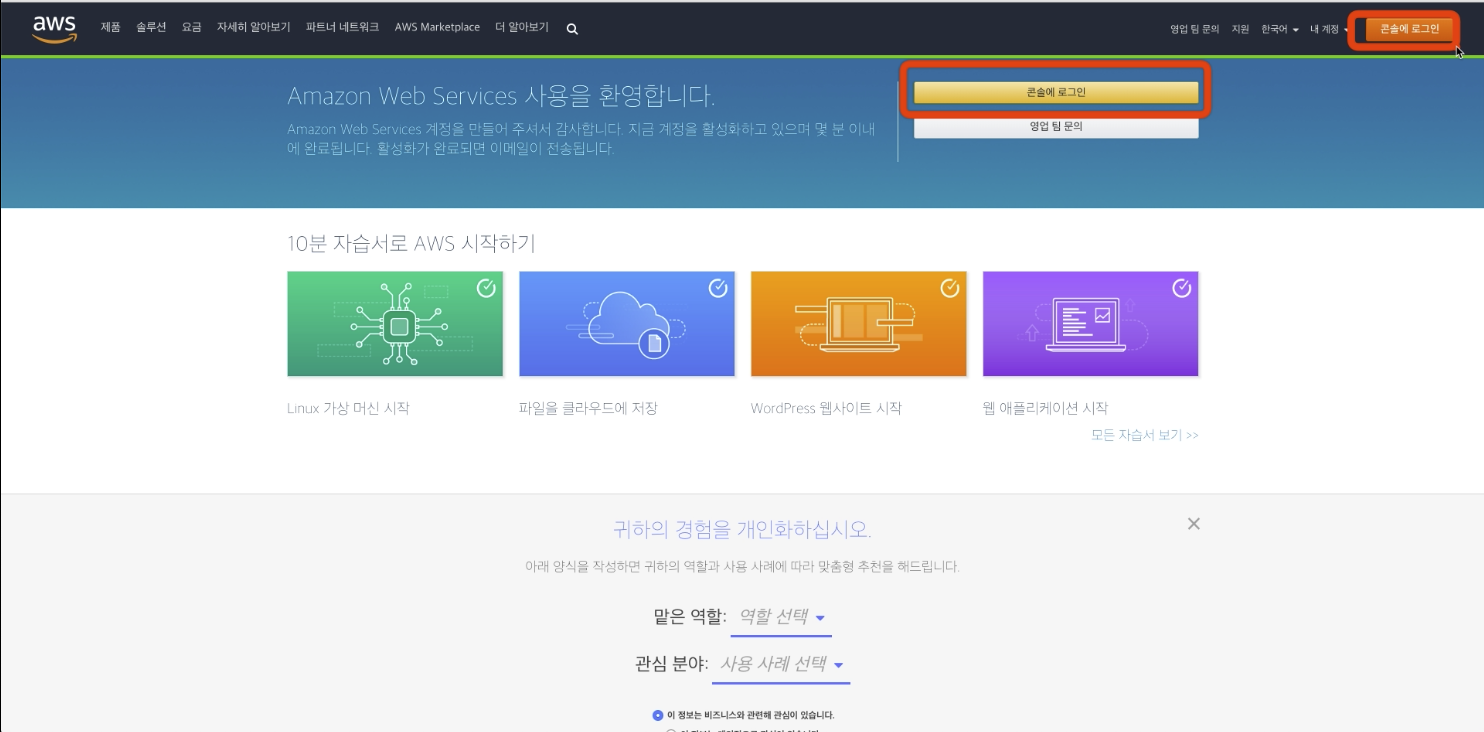This screenshot has height=732, width=1484.
Task: Click the heading 10분 자습서로 AWS 시작하기
Action: click(411, 243)
